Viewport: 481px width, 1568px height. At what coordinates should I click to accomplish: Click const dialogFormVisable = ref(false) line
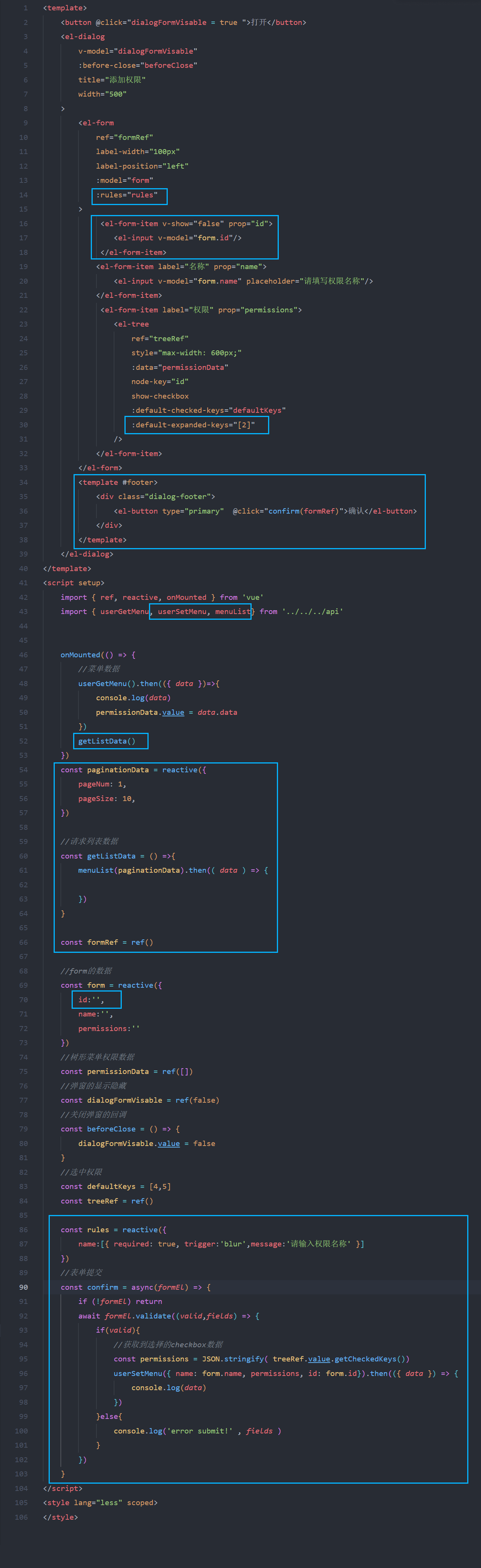tap(140, 1100)
